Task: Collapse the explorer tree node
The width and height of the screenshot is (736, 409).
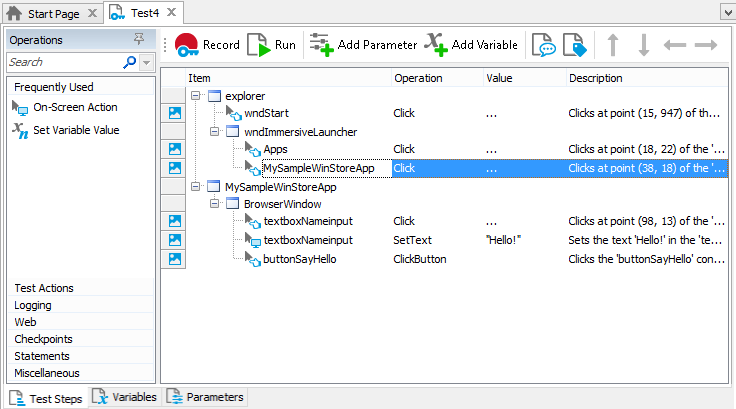Action: click(x=196, y=96)
